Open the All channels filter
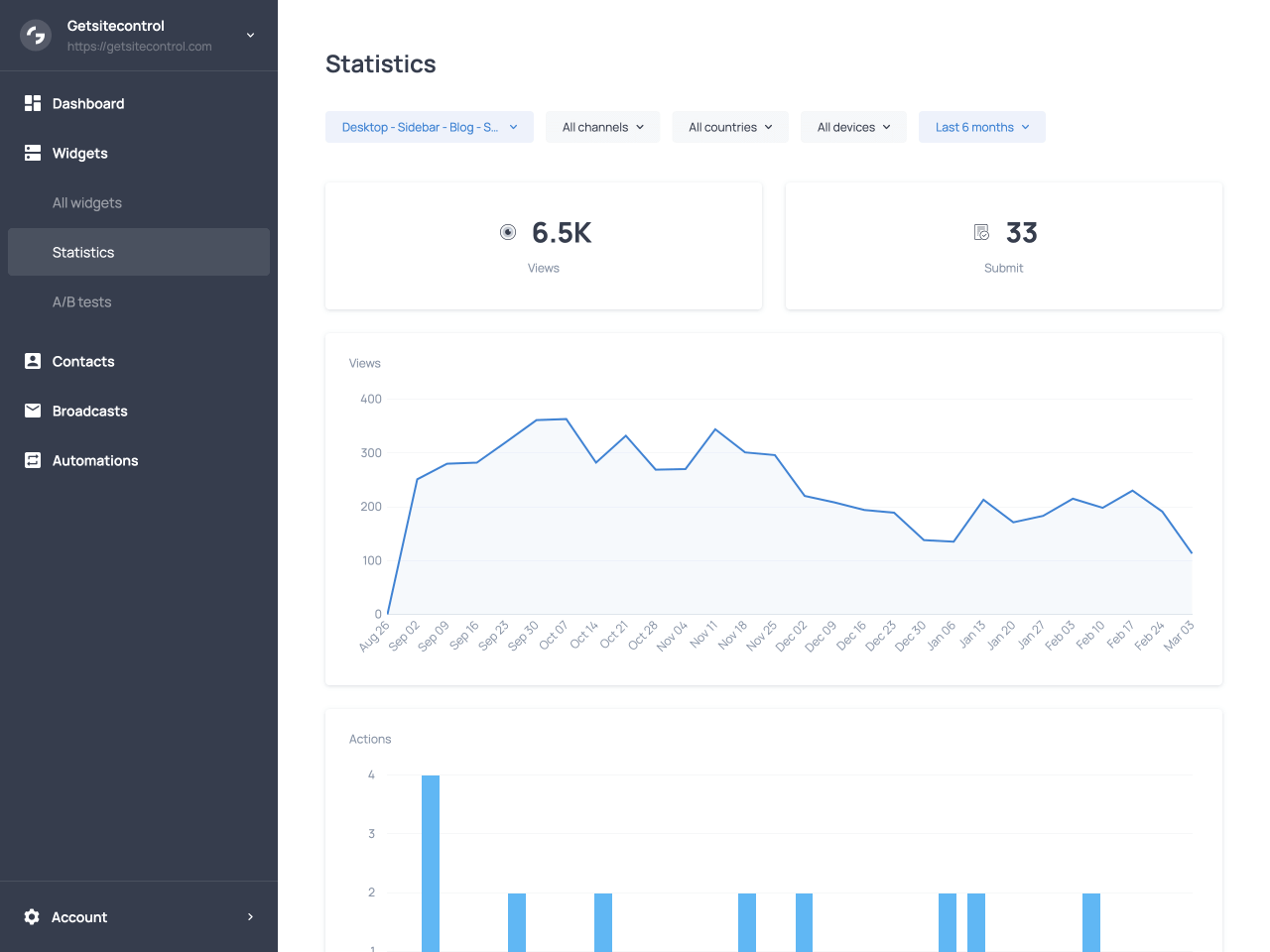 (x=602, y=127)
